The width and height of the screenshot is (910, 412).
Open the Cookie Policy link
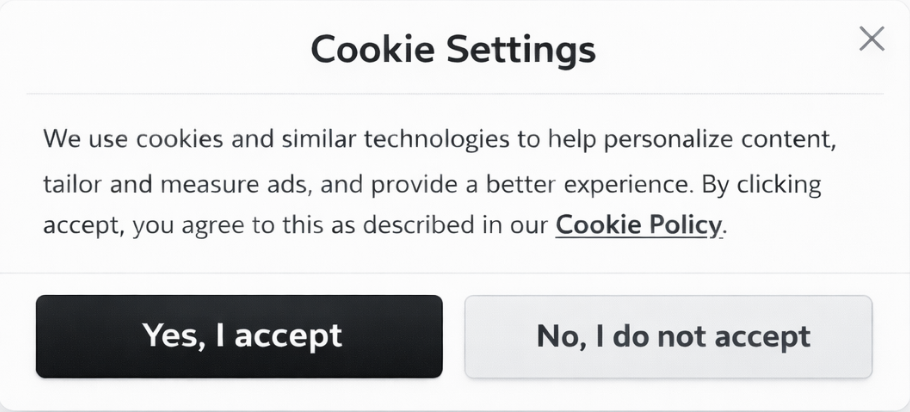pos(638,225)
